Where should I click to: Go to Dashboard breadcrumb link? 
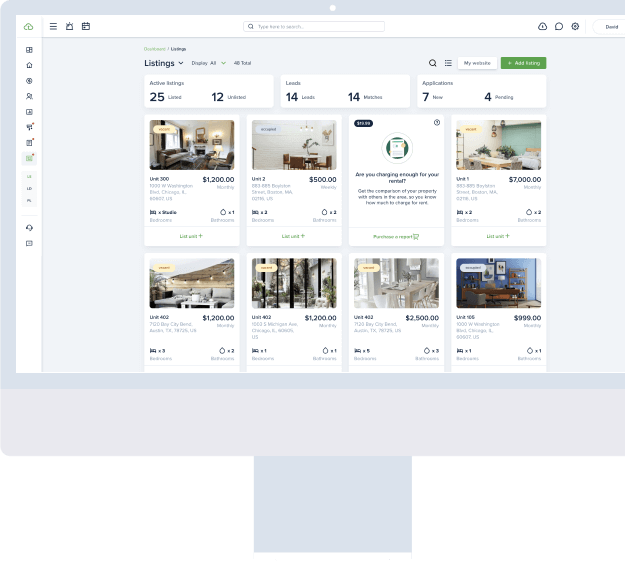coord(154,48)
